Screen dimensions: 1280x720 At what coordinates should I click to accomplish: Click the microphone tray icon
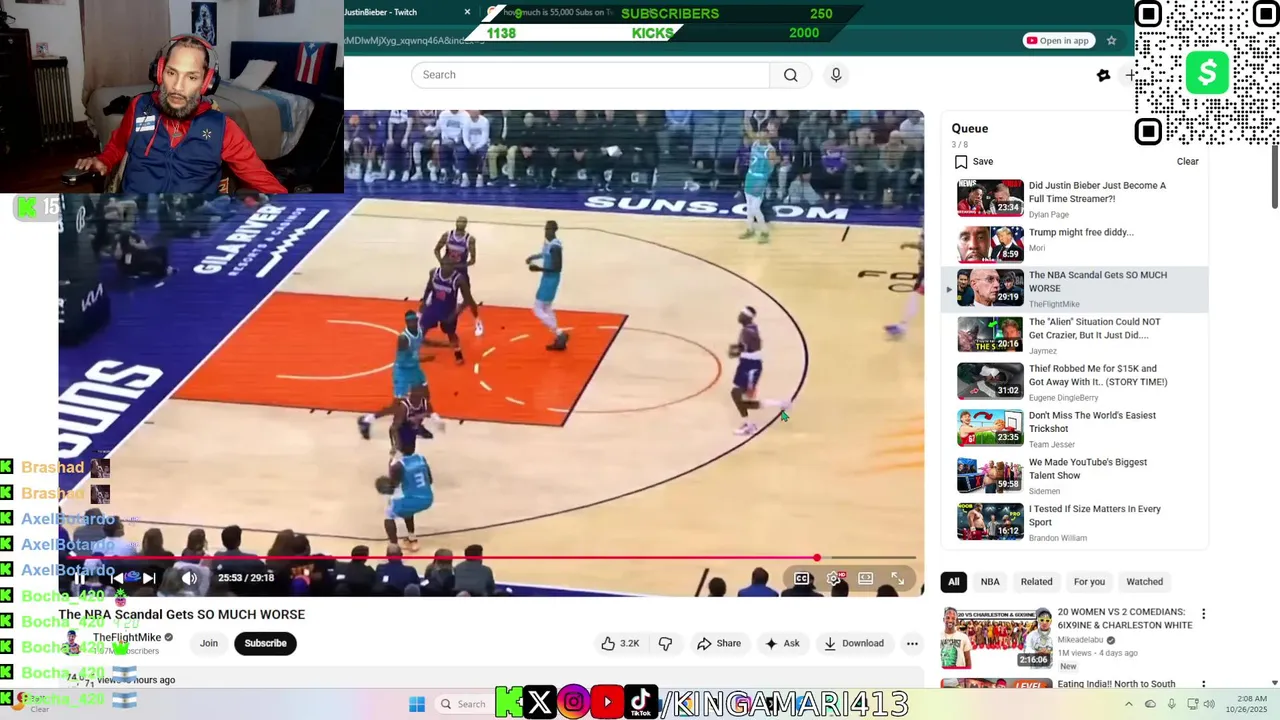[1171, 704]
